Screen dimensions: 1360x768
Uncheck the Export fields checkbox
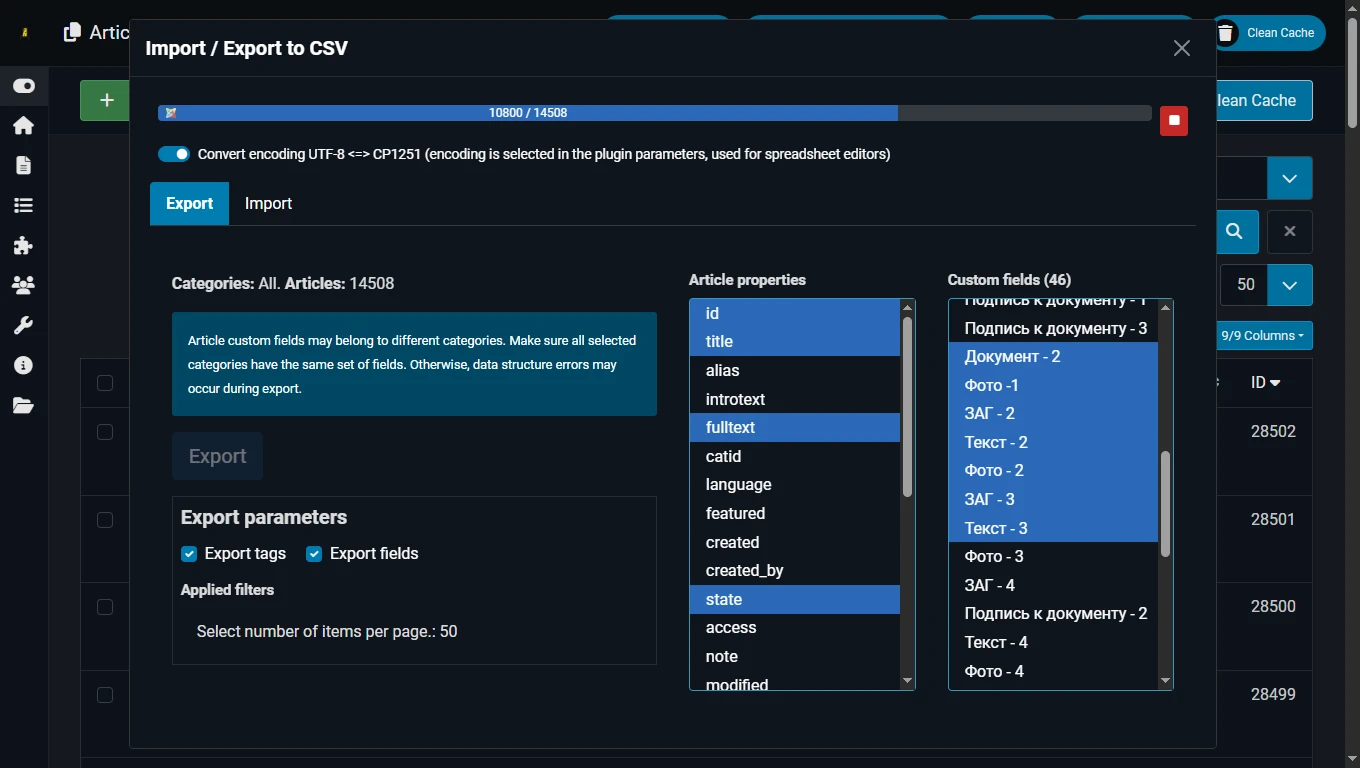314,554
